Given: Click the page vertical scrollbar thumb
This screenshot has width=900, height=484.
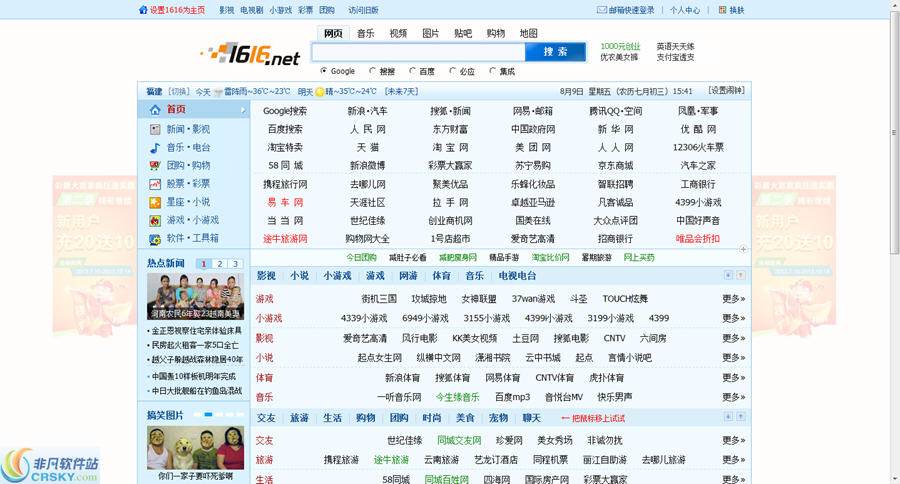Looking at the screenshot, I should (x=895, y=132).
